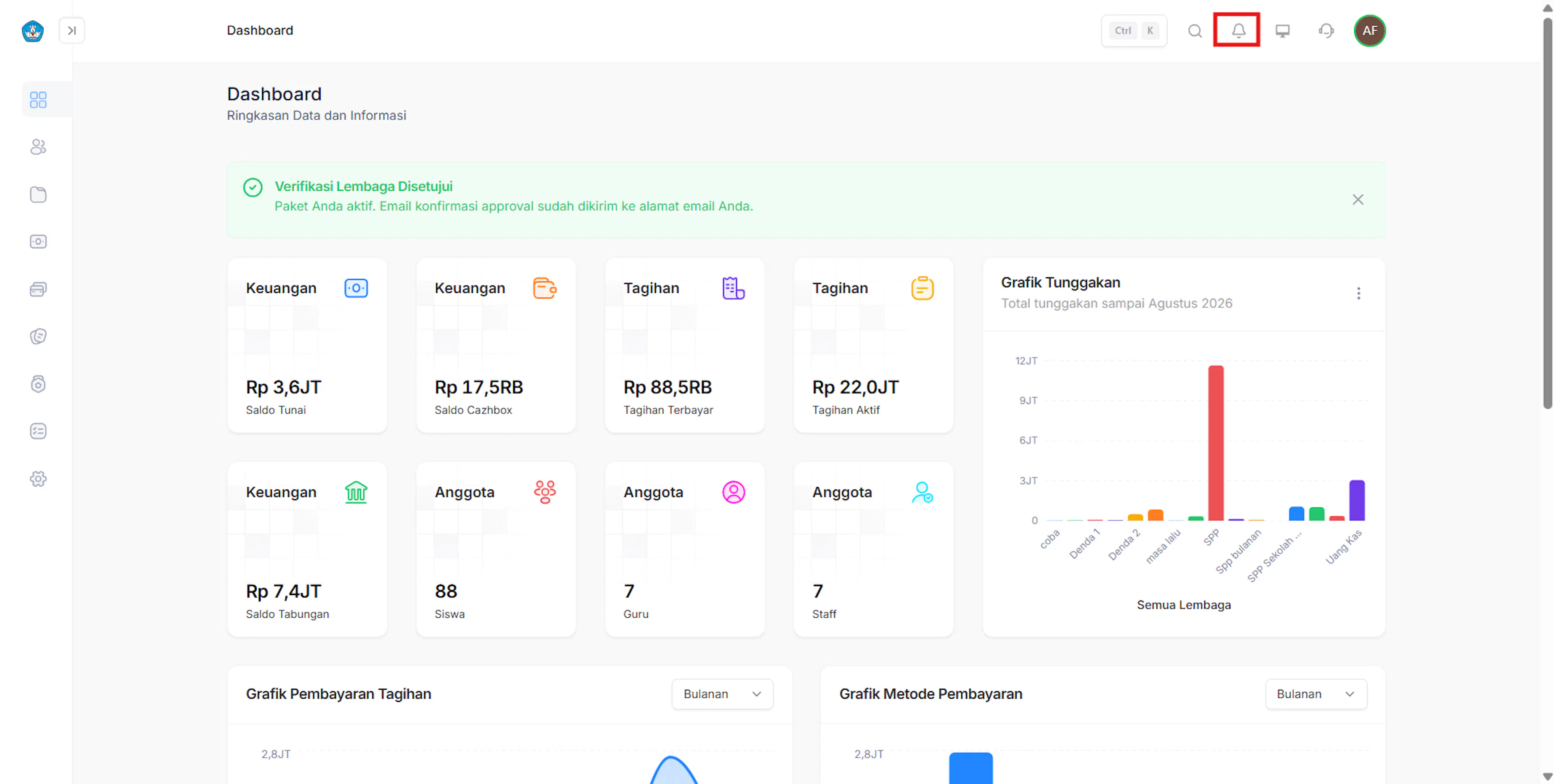Open the card payment sidebar icon

[38, 289]
